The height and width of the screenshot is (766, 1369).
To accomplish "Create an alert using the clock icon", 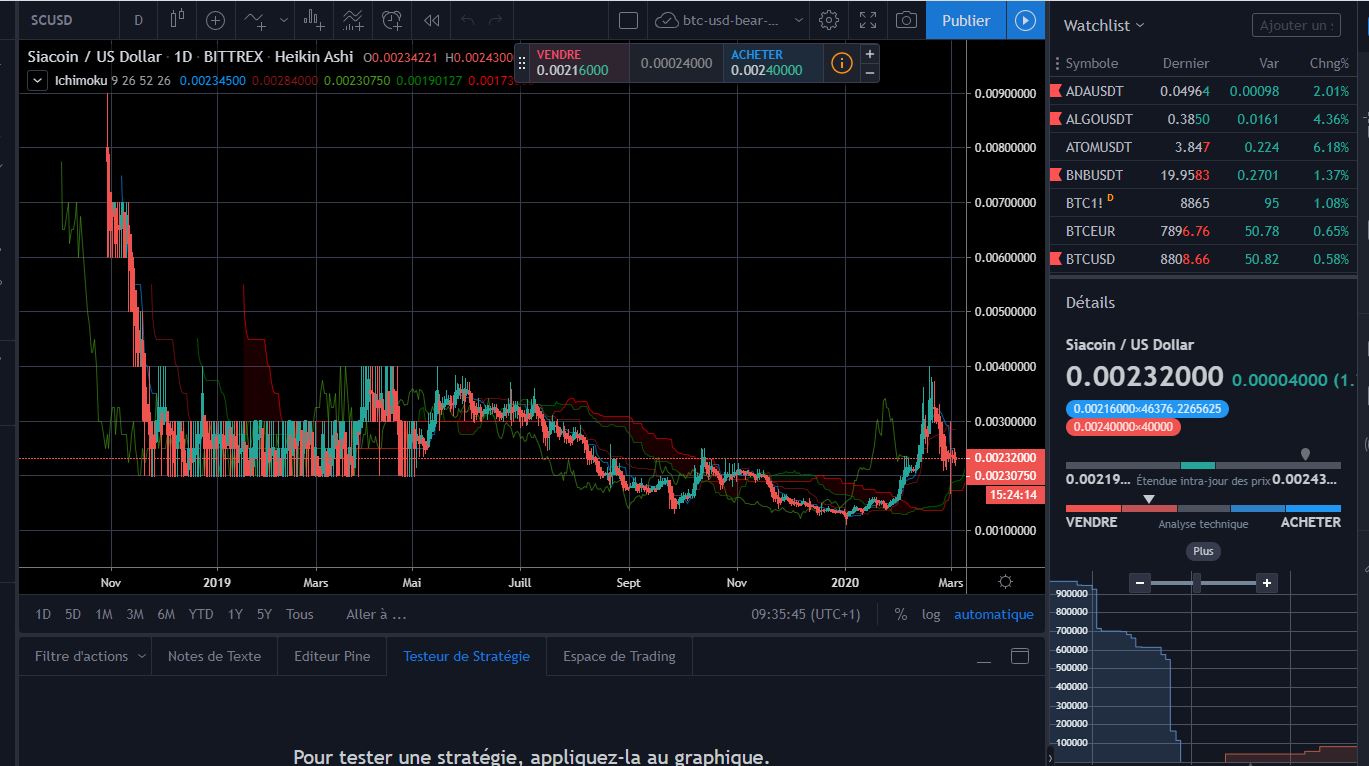I will point(391,20).
